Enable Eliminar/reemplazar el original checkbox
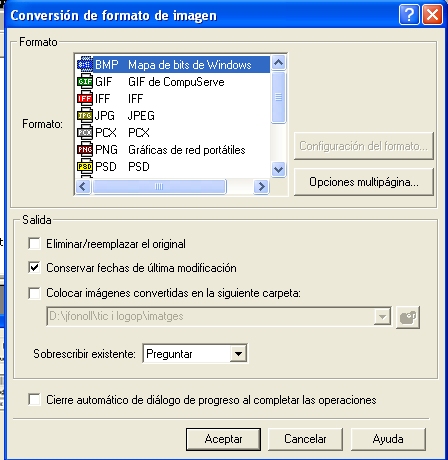The height and width of the screenshot is (460, 448). pos(34,243)
